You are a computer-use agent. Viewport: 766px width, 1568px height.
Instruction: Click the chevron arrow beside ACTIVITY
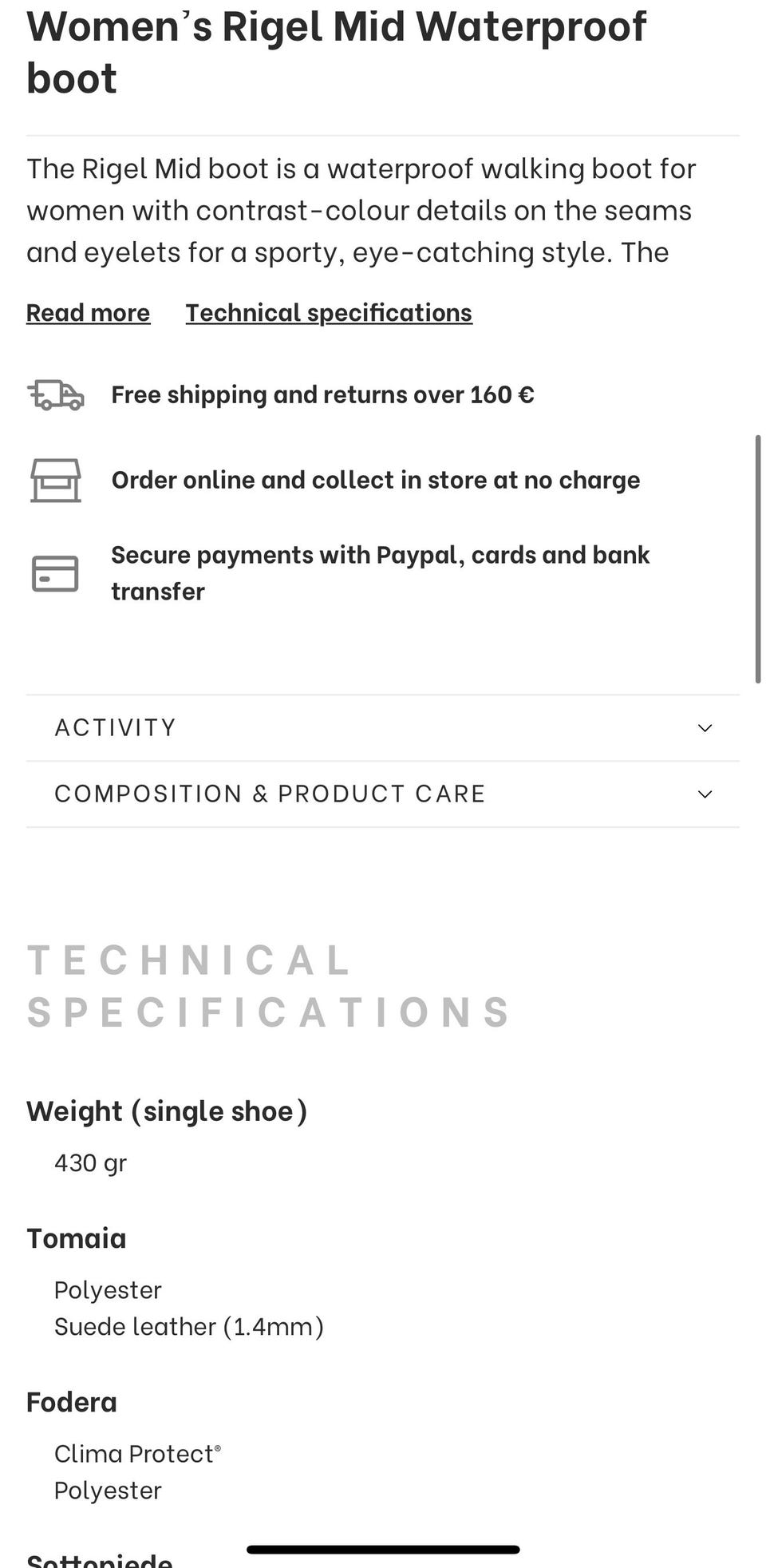point(705,728)
